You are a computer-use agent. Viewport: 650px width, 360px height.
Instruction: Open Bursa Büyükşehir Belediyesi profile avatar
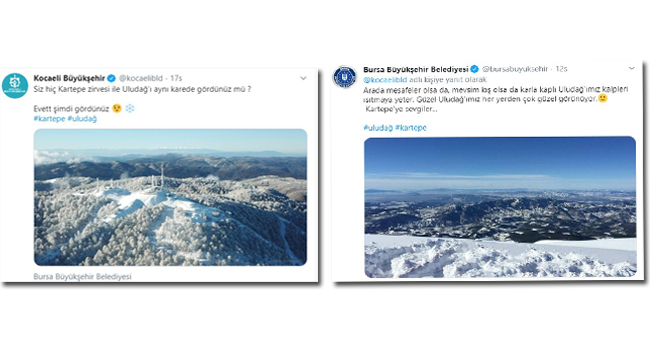(344, 77)
